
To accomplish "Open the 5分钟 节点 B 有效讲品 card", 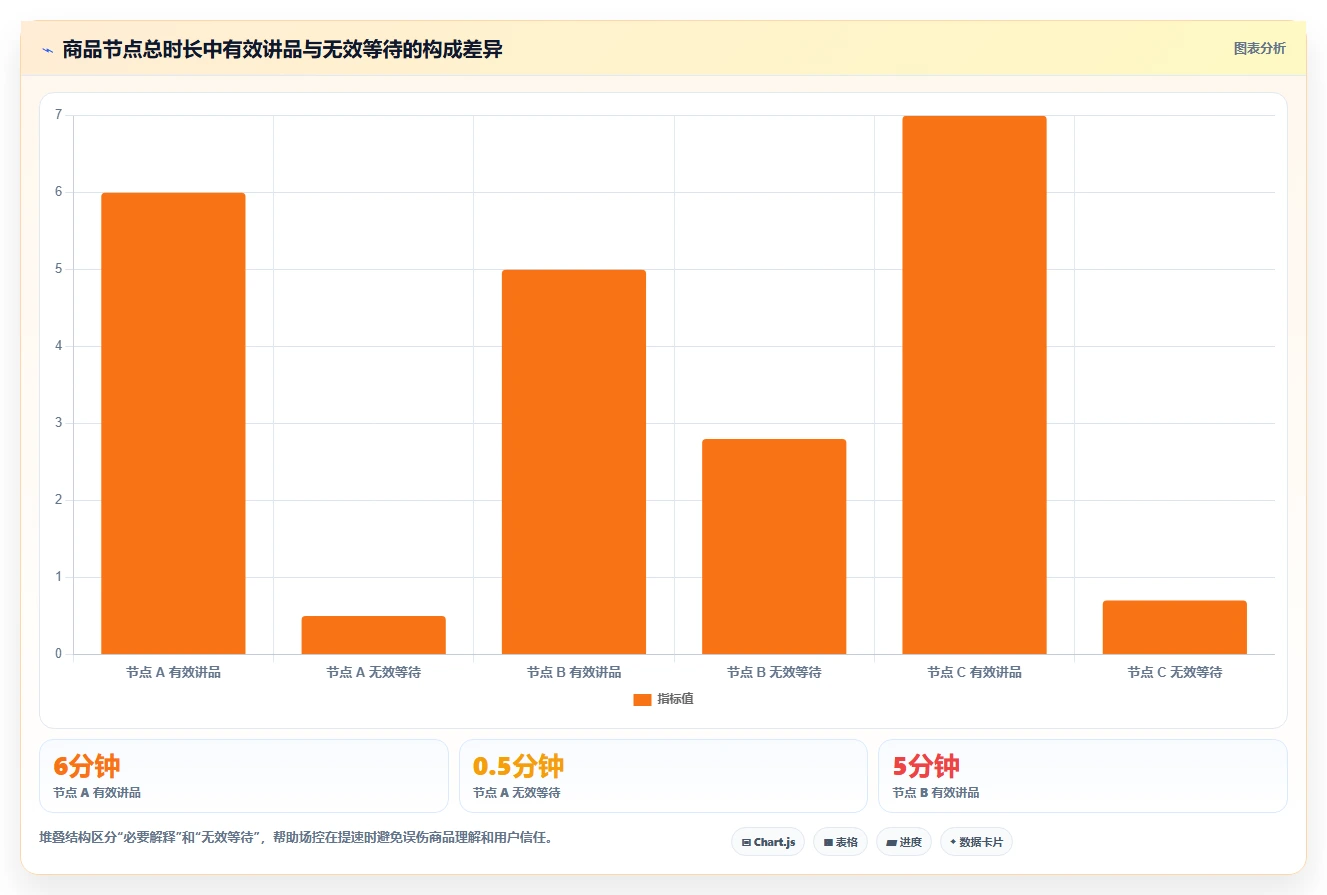I will pos(1083,776).
